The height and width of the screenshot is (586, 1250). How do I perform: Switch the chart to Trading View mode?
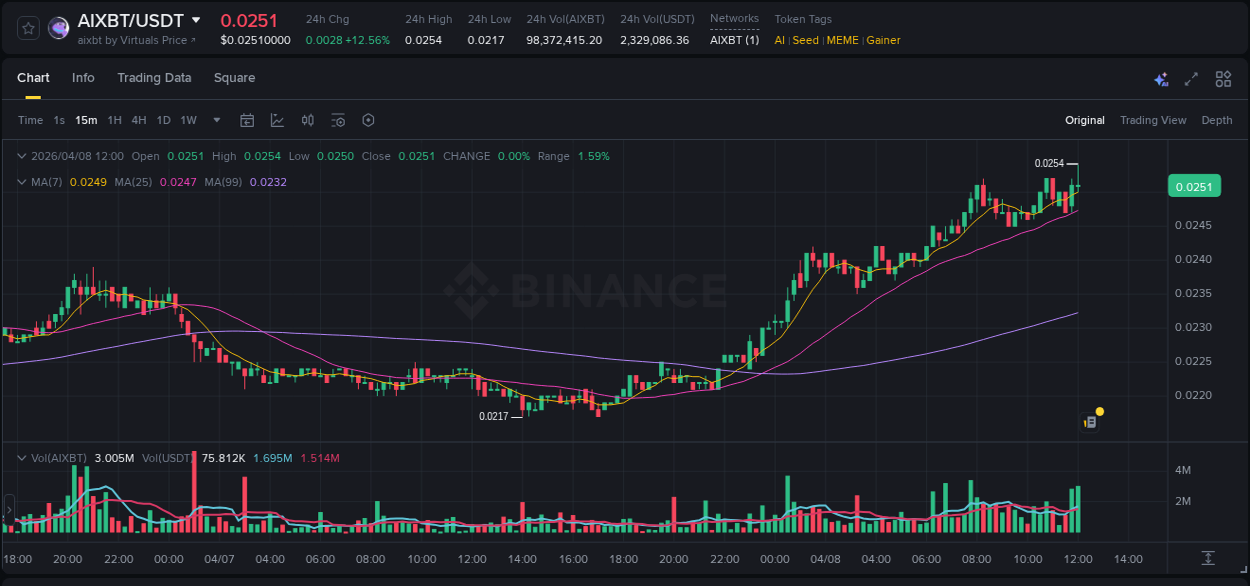pos(1153,120)
